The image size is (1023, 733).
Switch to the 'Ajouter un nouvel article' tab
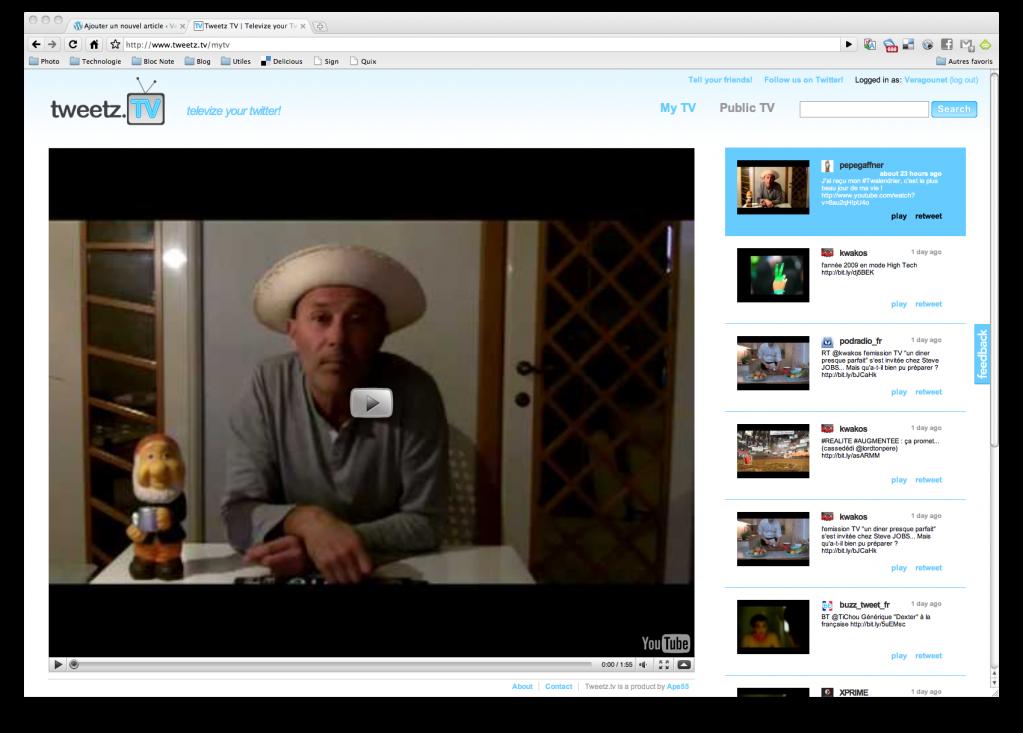(x=128, y=26)
